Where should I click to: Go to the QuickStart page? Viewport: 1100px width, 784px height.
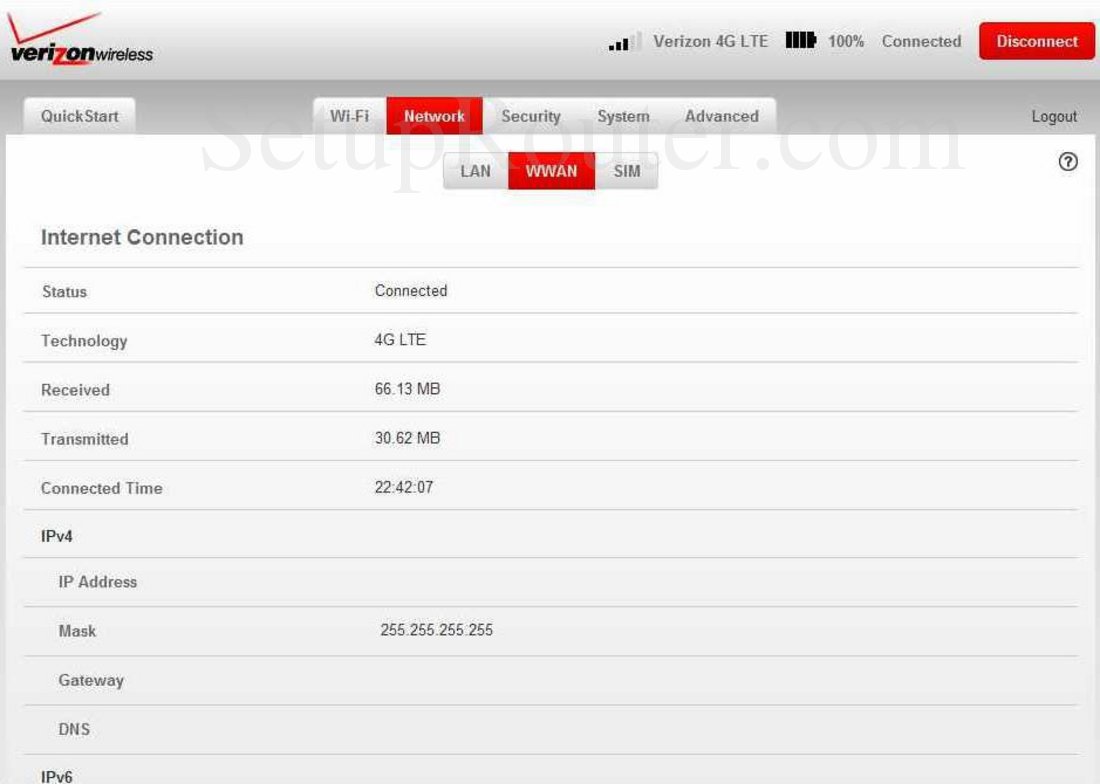point(80,116)
